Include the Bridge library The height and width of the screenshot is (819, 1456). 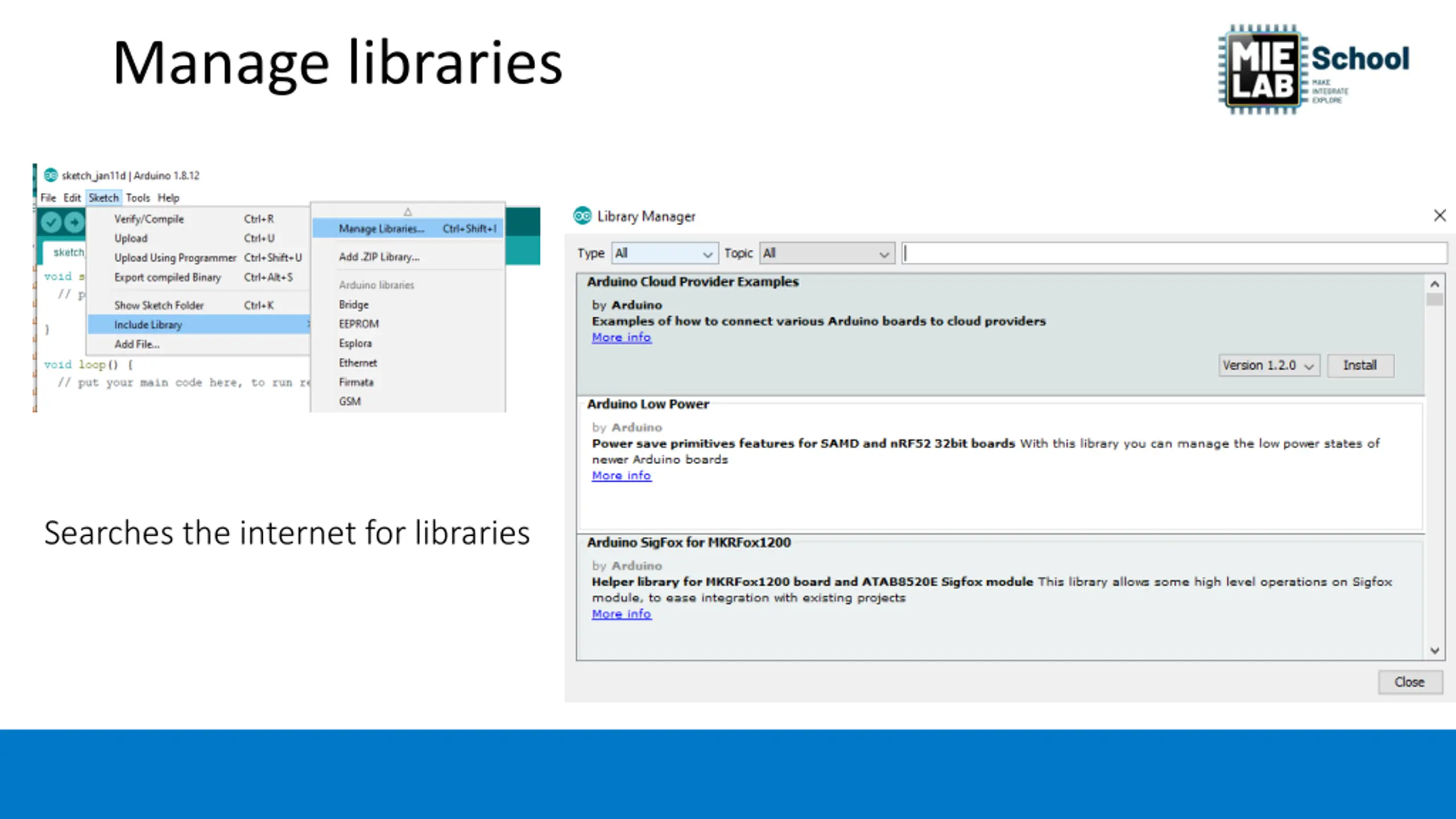coord(408,305)
